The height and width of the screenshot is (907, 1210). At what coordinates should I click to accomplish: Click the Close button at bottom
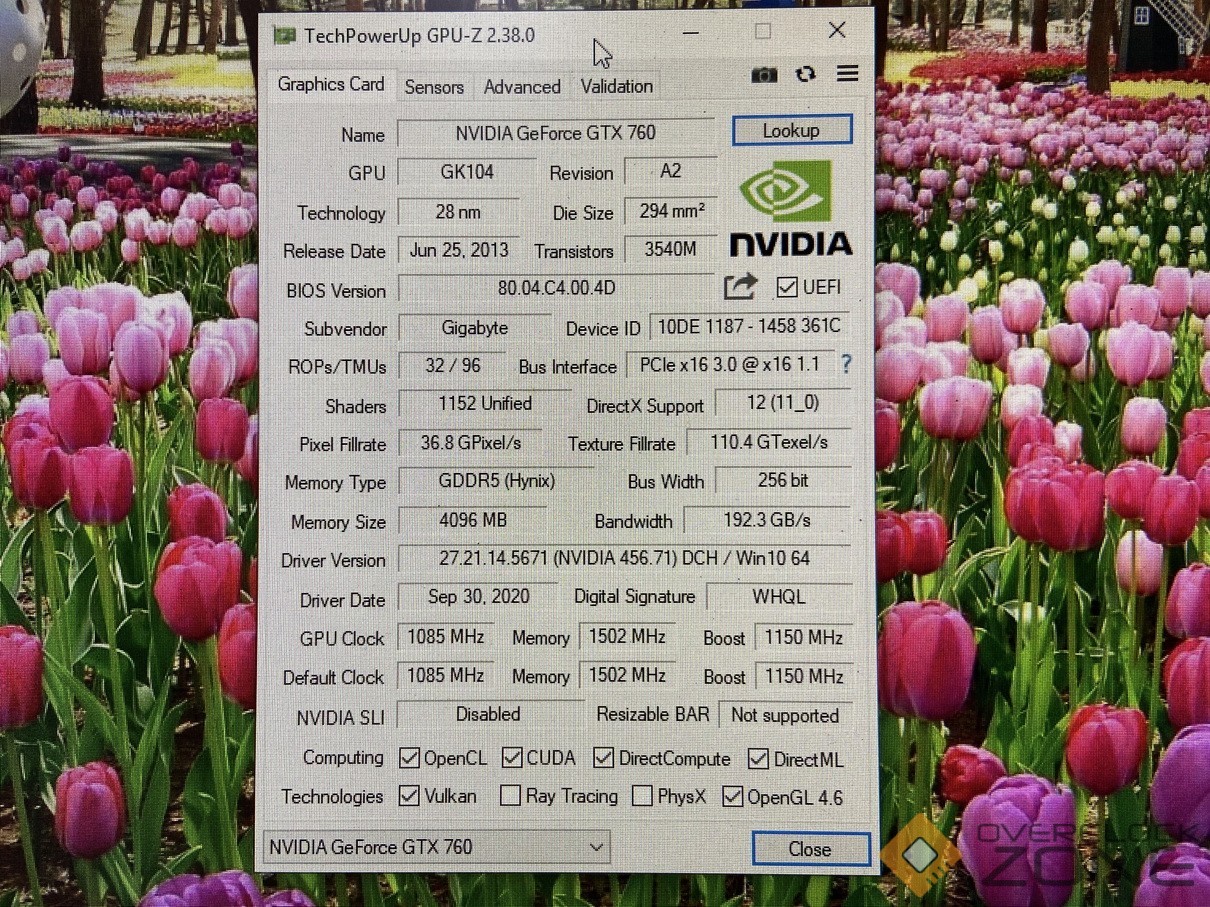tap(810, 849)
